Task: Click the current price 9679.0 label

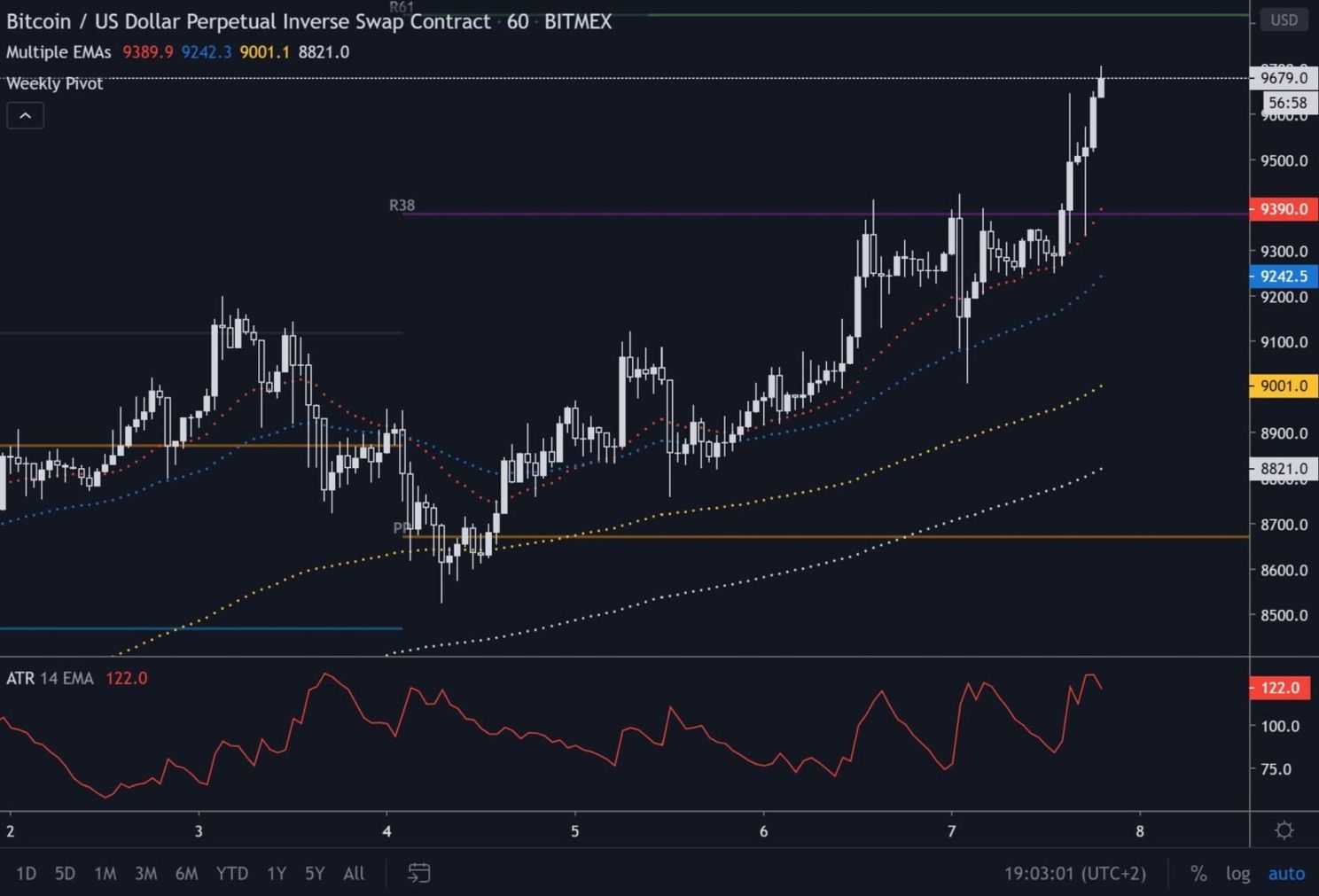Action: tap(1283, 78)
